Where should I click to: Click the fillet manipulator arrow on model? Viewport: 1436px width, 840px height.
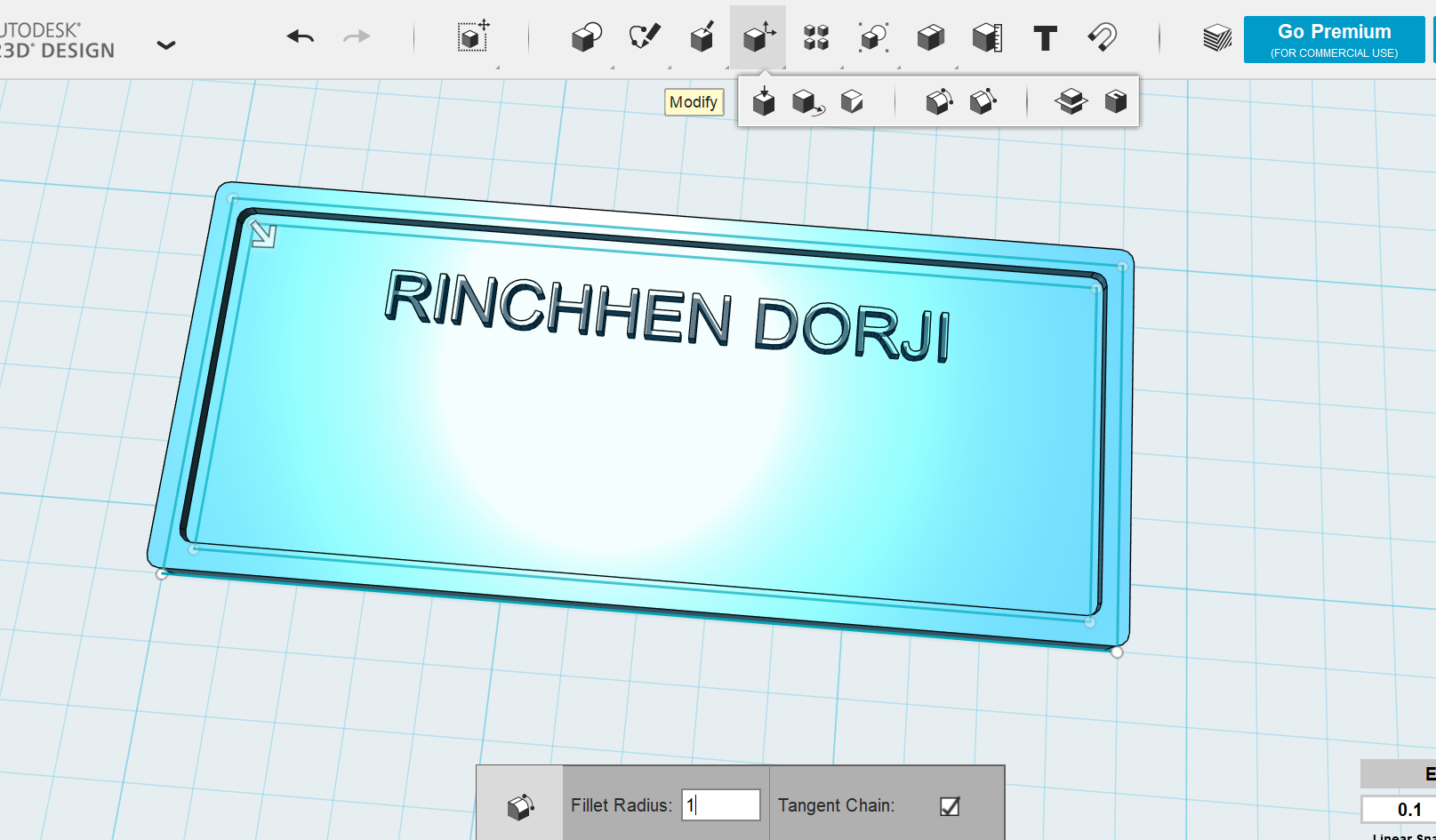pyautogui.click(x=263, y=235)
